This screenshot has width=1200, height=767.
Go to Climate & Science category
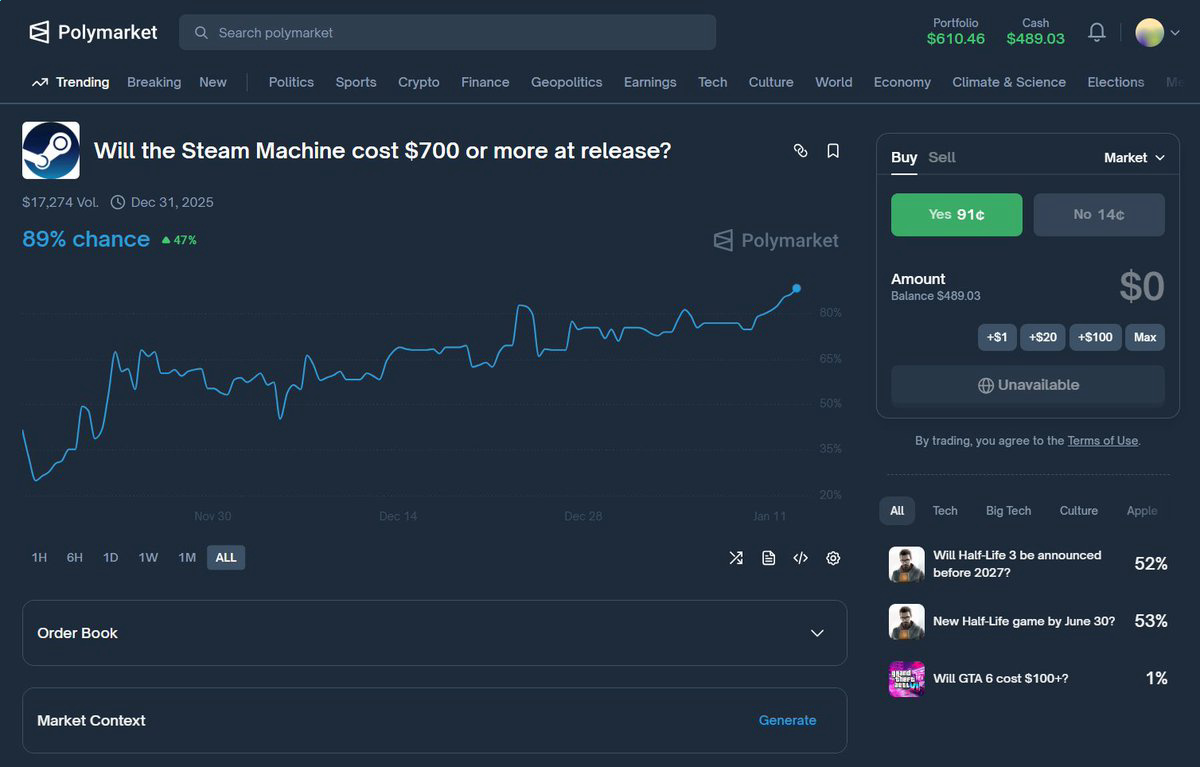click(1009, 82)
